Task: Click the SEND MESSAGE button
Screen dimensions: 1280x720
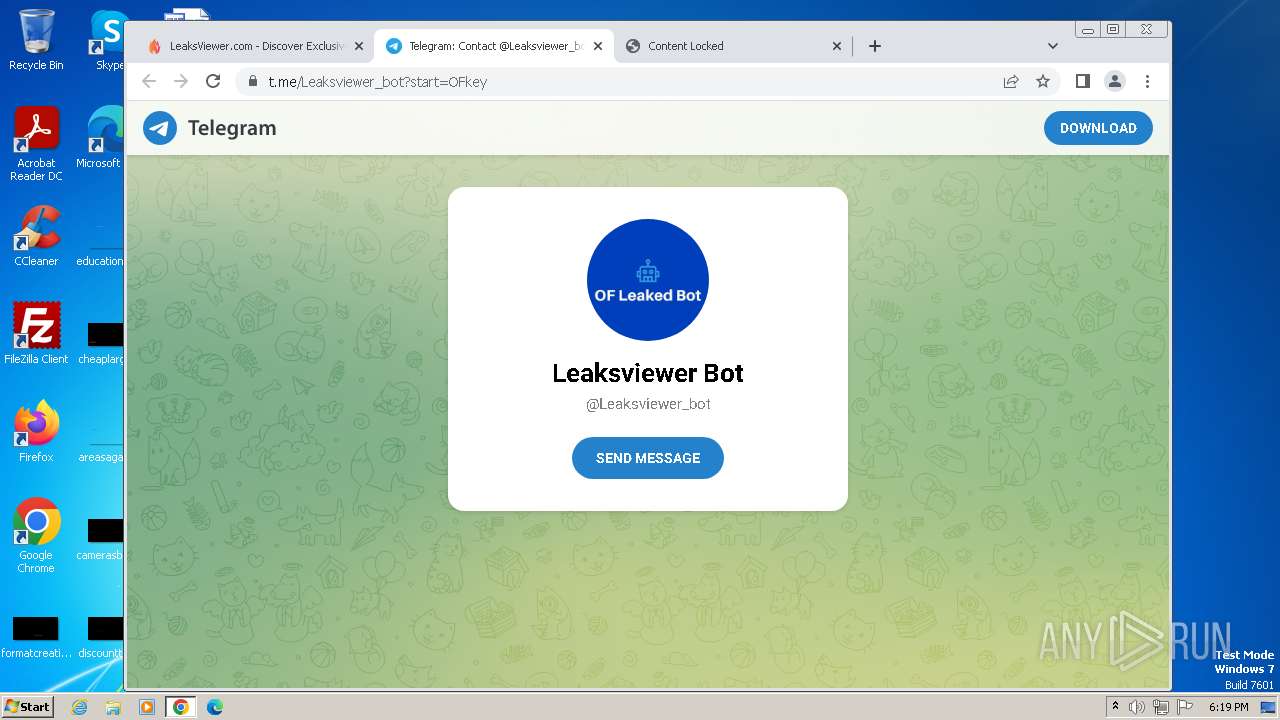Action: tap(648, 458)
